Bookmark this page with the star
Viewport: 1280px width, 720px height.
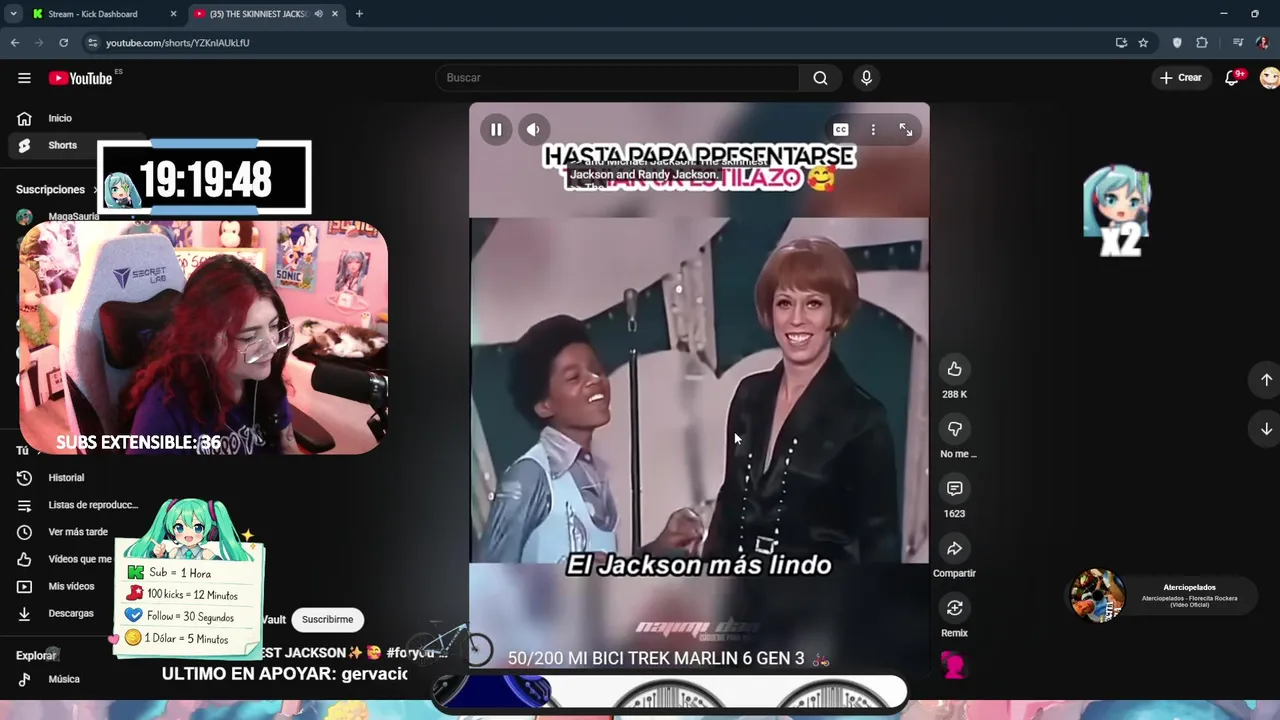tap(1143, 43)
